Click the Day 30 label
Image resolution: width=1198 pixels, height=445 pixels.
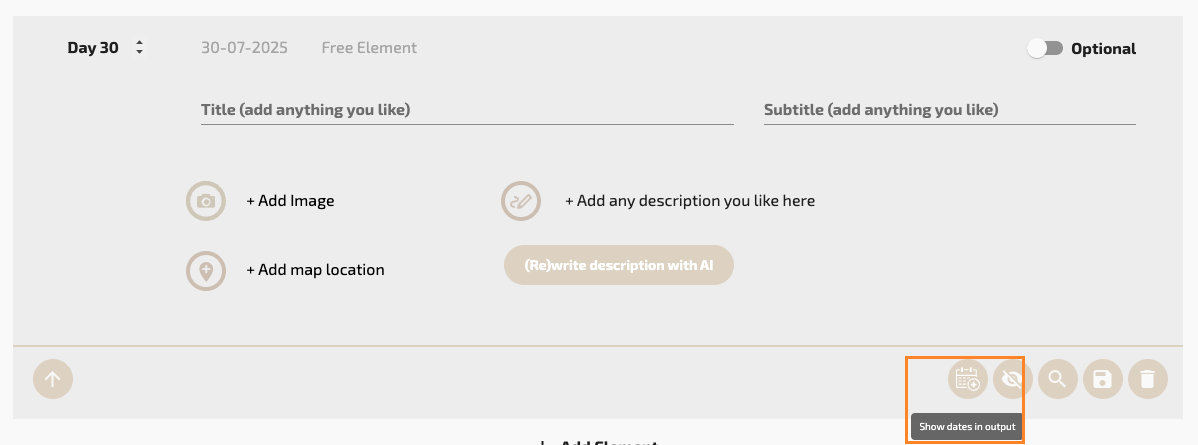point(93,48)
